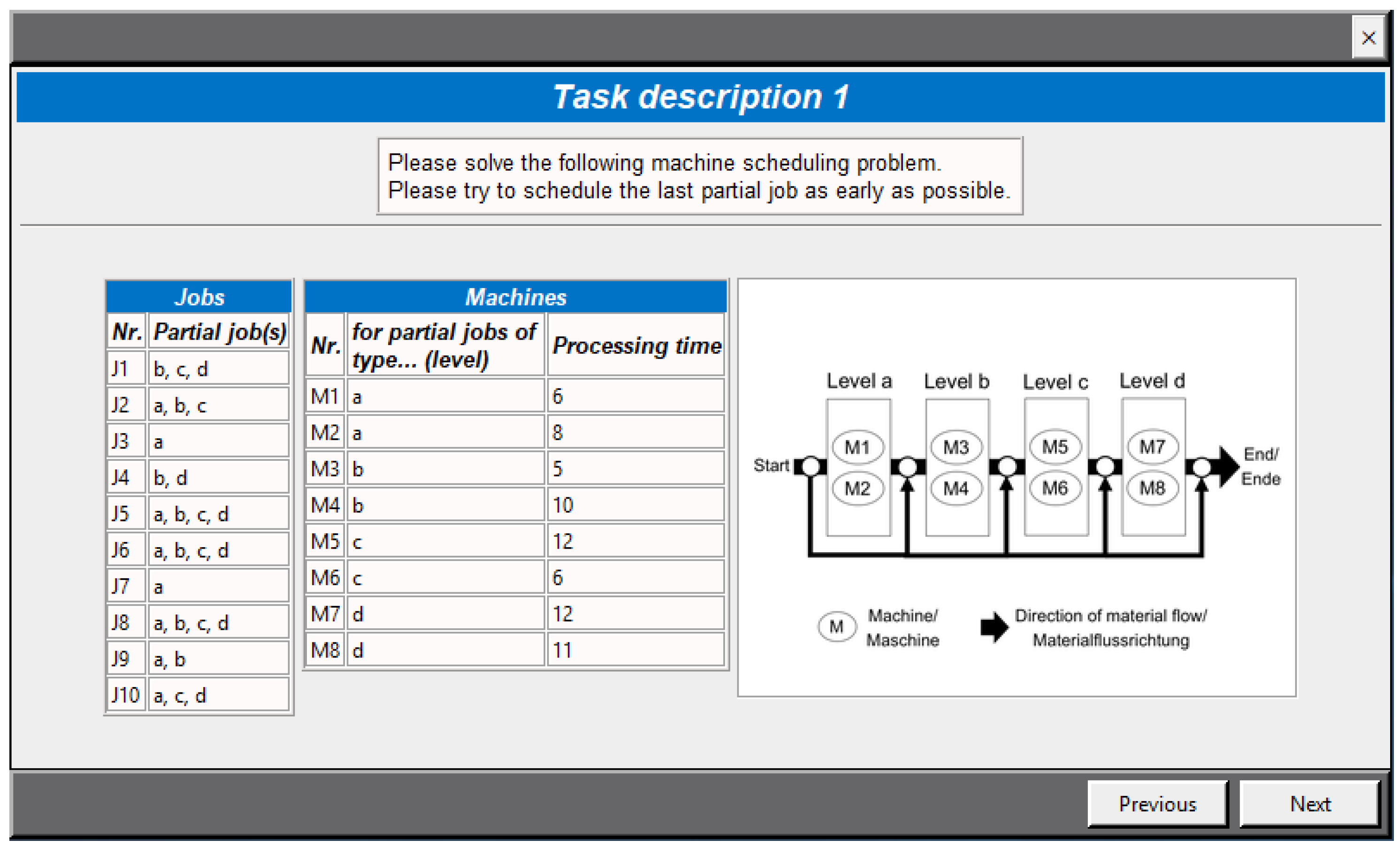Select the M3 machine oval in diagram
The image size is (1400, 855).
[x=956, y=447]
